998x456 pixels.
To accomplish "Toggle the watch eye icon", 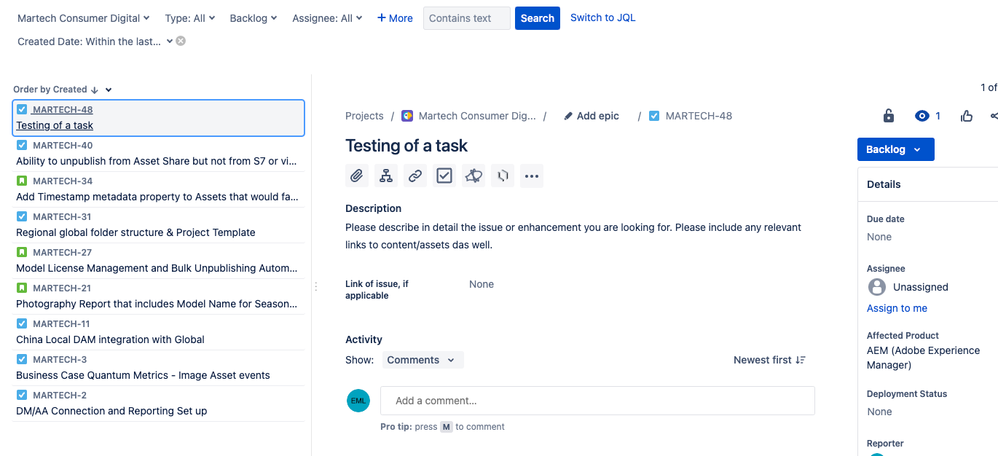I will (x=922, y=116).
